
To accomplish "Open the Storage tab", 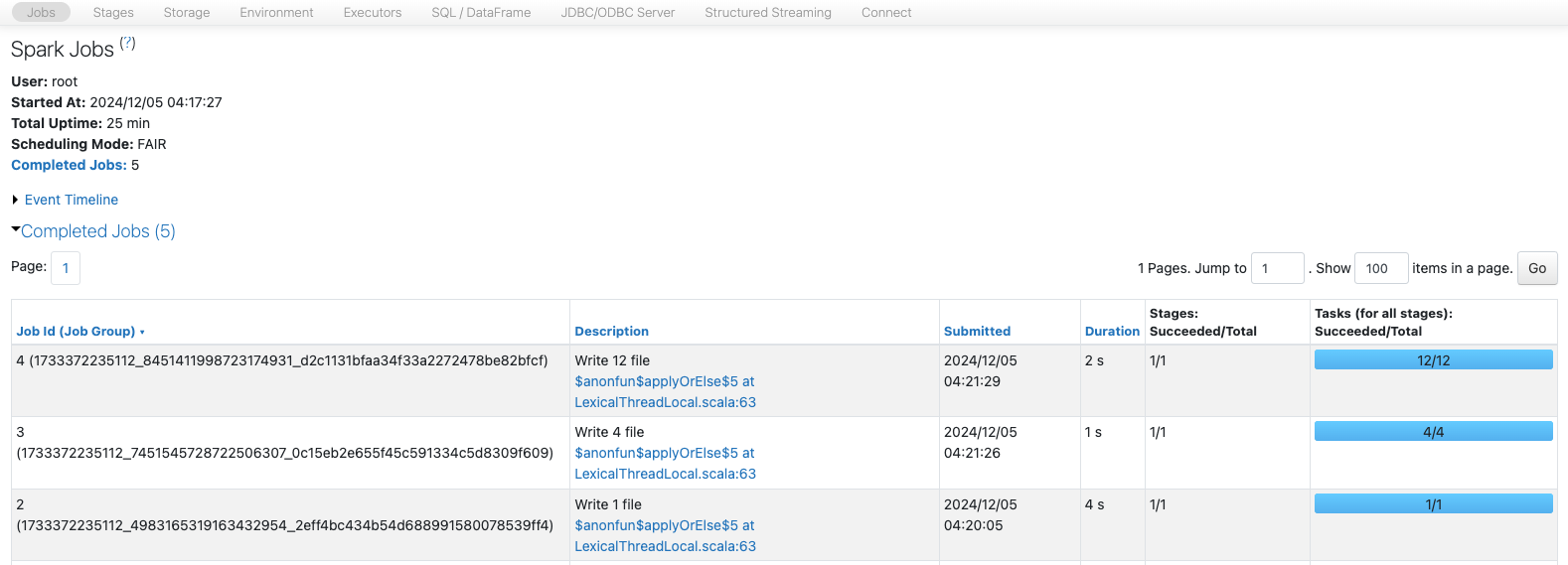I will (187, 12).
